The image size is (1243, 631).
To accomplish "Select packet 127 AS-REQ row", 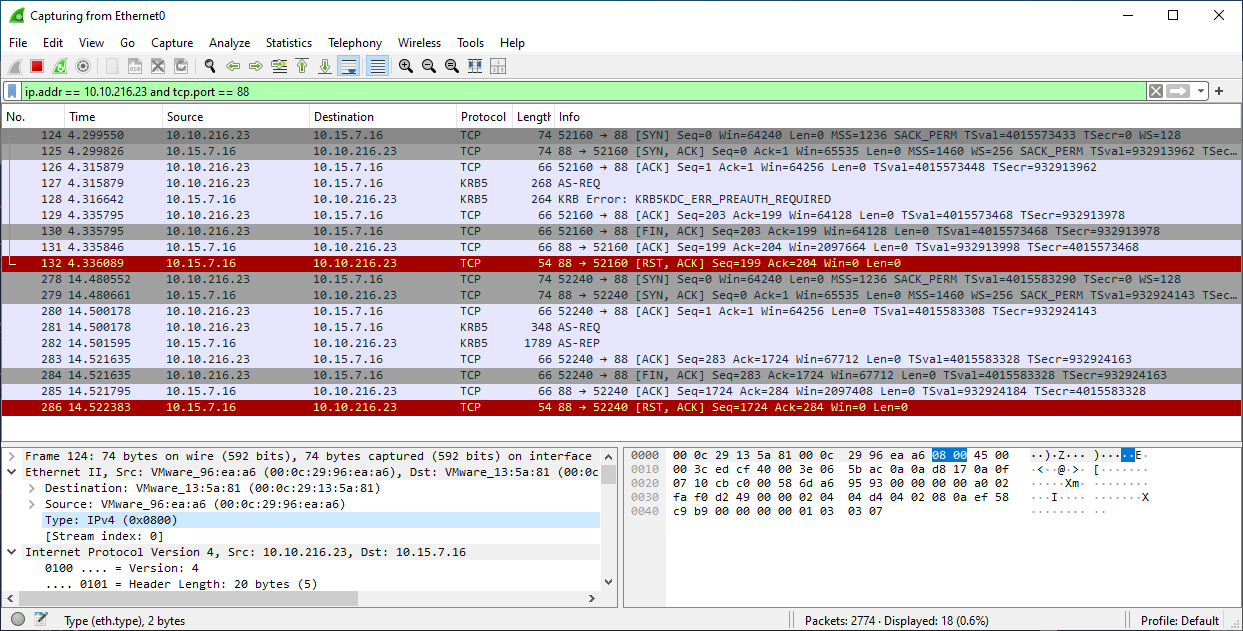I will [621, 183].
